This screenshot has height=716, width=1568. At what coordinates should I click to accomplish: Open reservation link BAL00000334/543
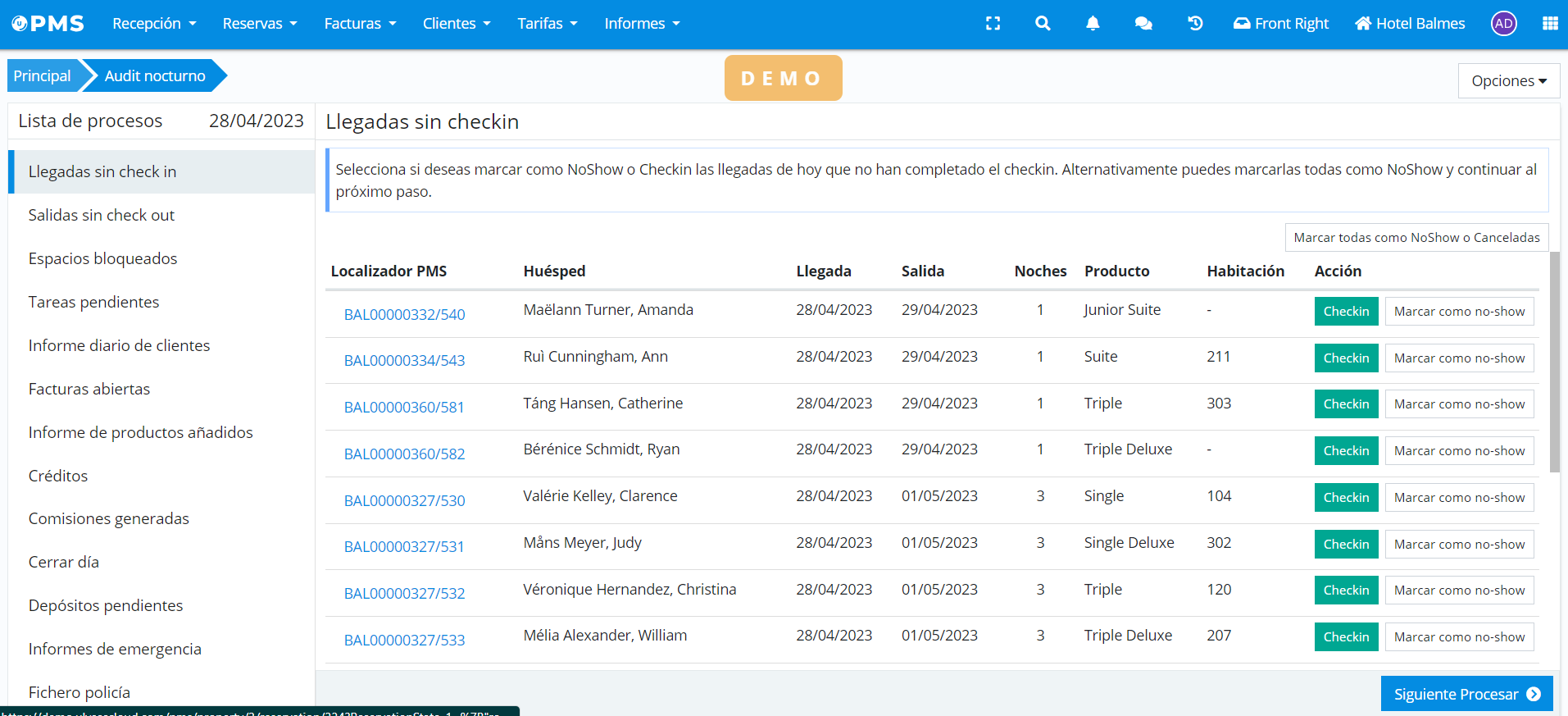[x=404, y=360]
